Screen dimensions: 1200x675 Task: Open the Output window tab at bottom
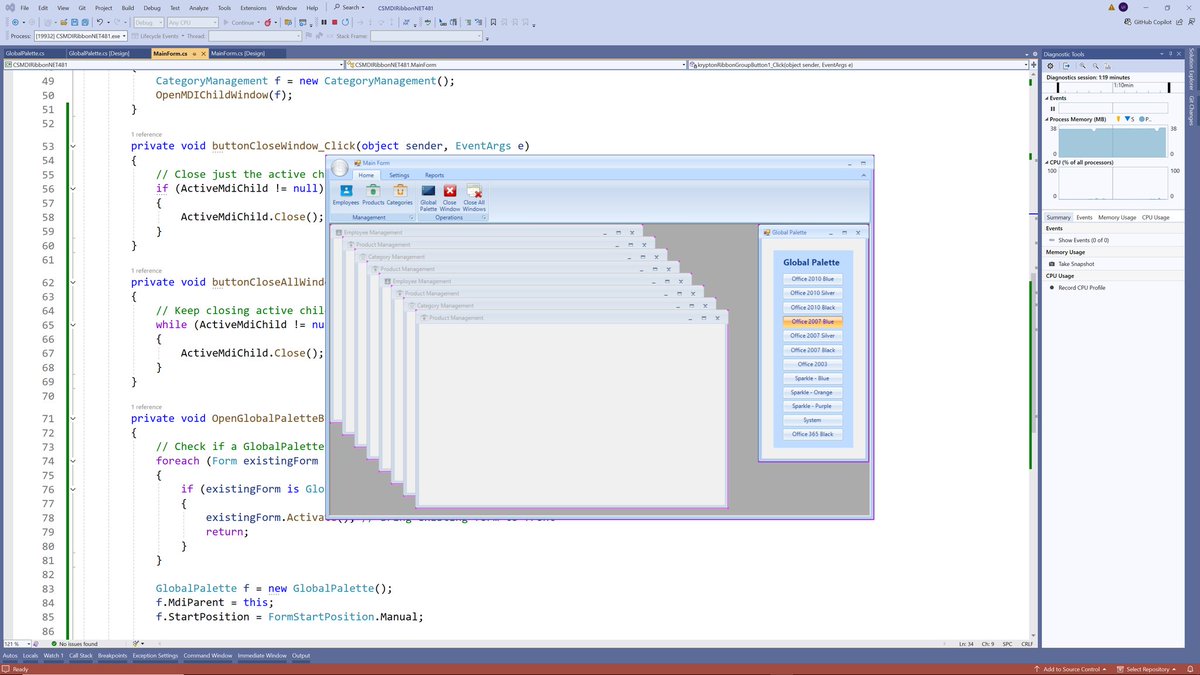301,656
